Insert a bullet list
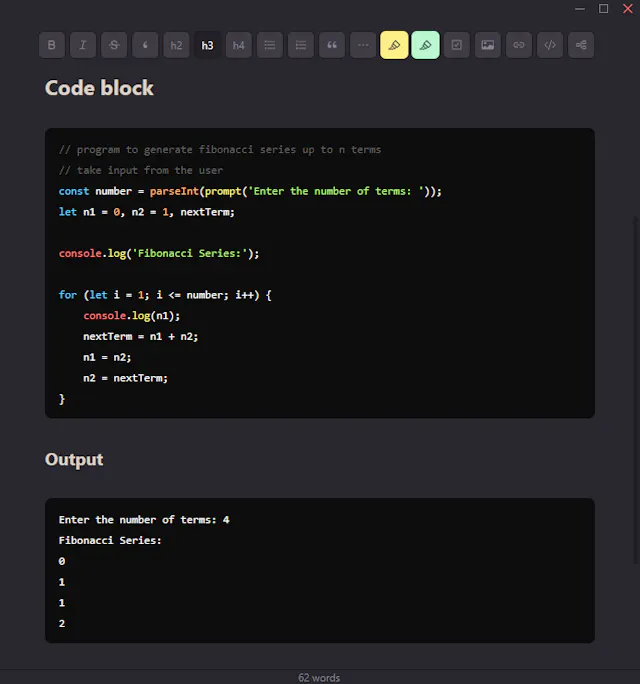 270,45
